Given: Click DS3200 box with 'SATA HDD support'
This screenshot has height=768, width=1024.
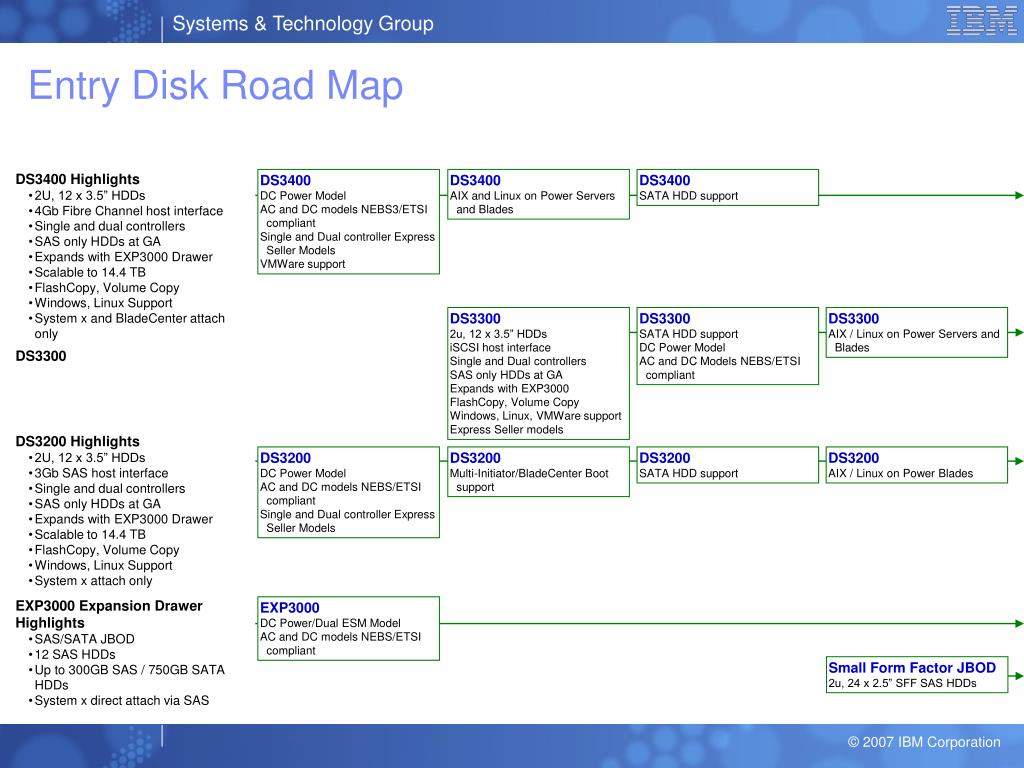Looking at the screenshot, I should click(x=728, y=465).
